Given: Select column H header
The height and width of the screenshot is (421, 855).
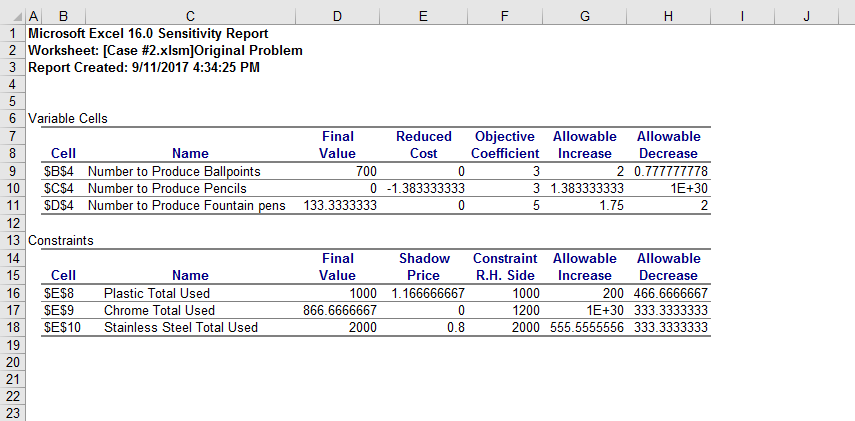Looking at the screenshot, I should [x=668, y=17].
